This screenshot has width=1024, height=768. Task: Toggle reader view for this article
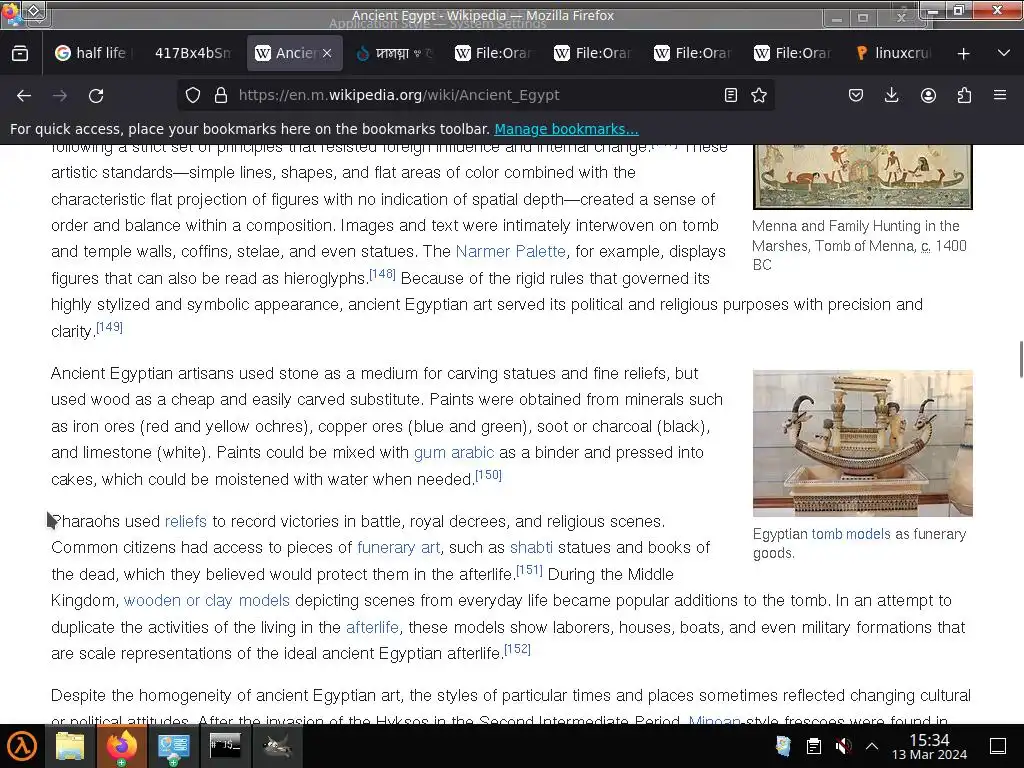tap(731, 95)
